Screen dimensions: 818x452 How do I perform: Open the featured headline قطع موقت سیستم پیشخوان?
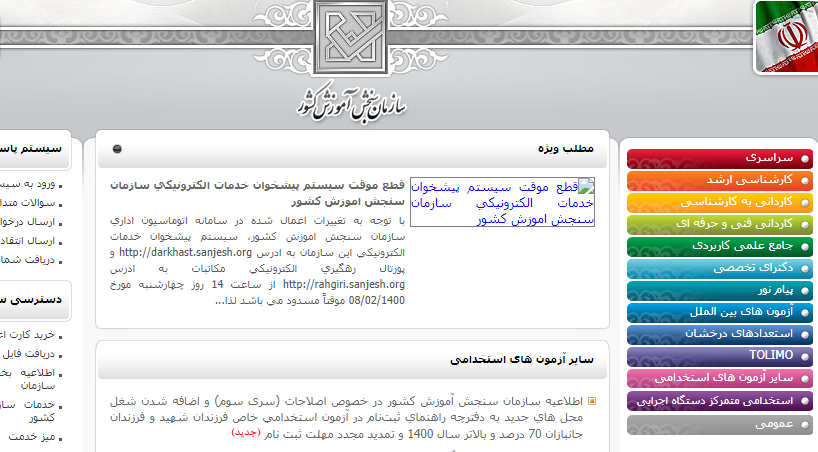point(257,193)
